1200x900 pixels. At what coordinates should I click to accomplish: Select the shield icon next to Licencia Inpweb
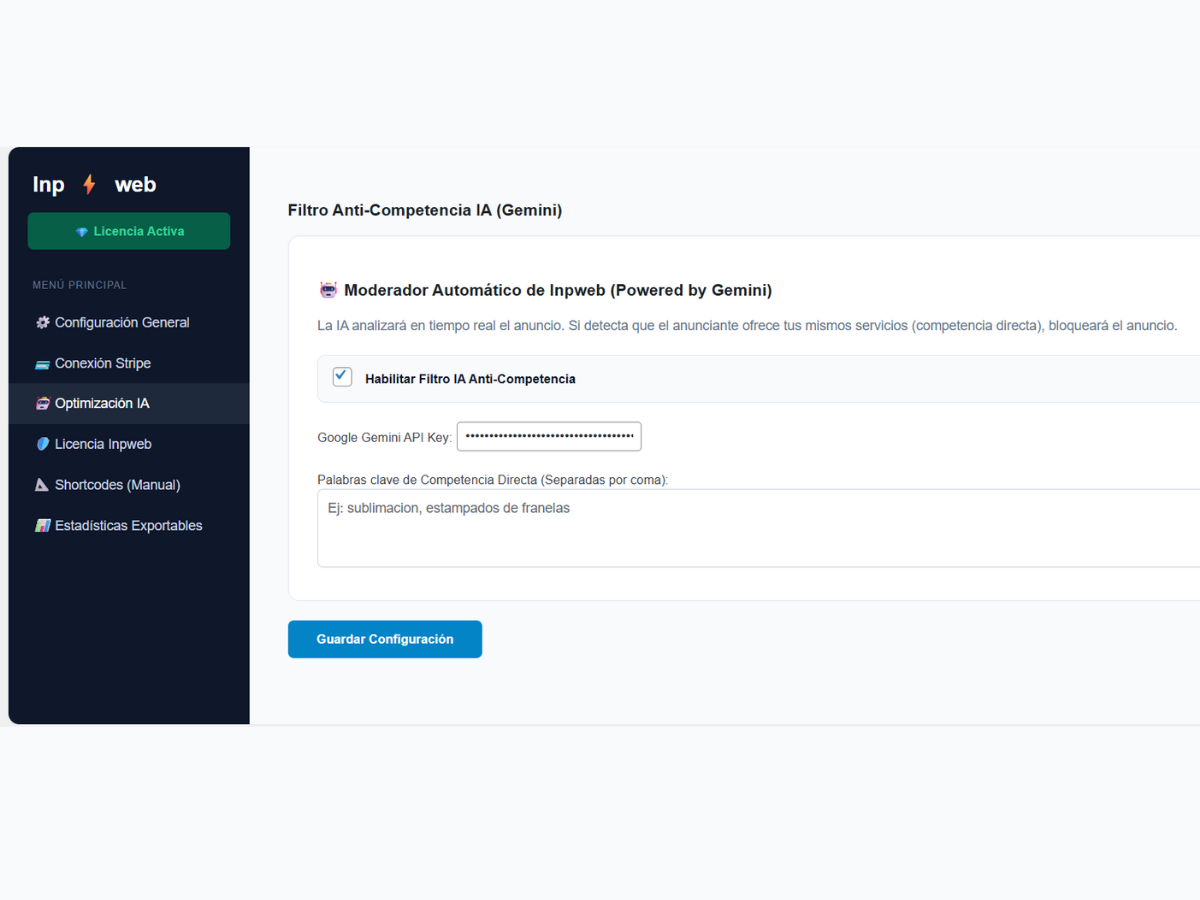[41, 444]
